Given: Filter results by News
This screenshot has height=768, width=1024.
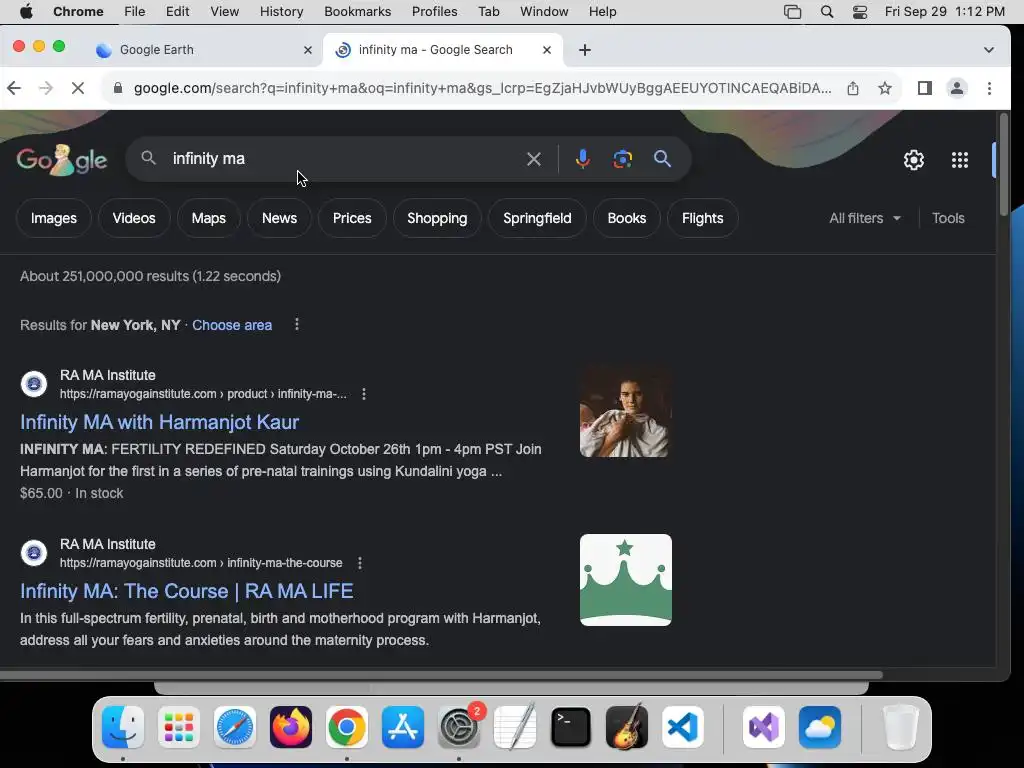Looking at the screenshot, I should 280,218.
